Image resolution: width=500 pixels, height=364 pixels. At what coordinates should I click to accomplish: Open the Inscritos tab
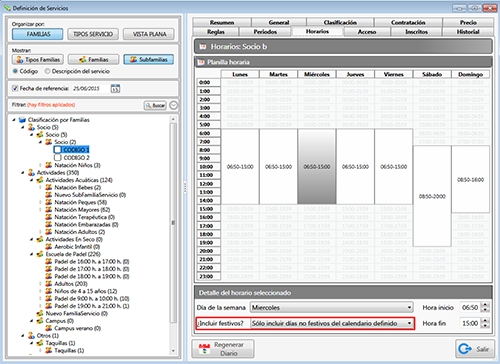416,32
